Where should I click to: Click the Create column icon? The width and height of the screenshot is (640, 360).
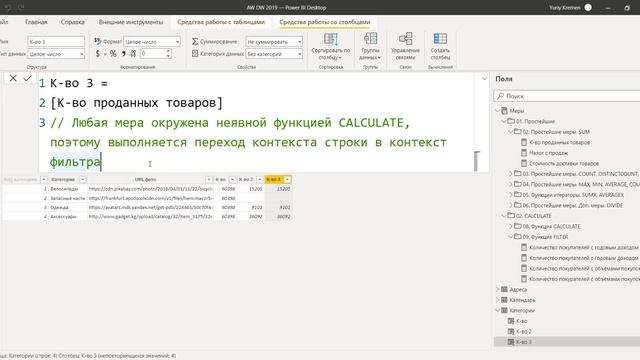click(440, 39)
